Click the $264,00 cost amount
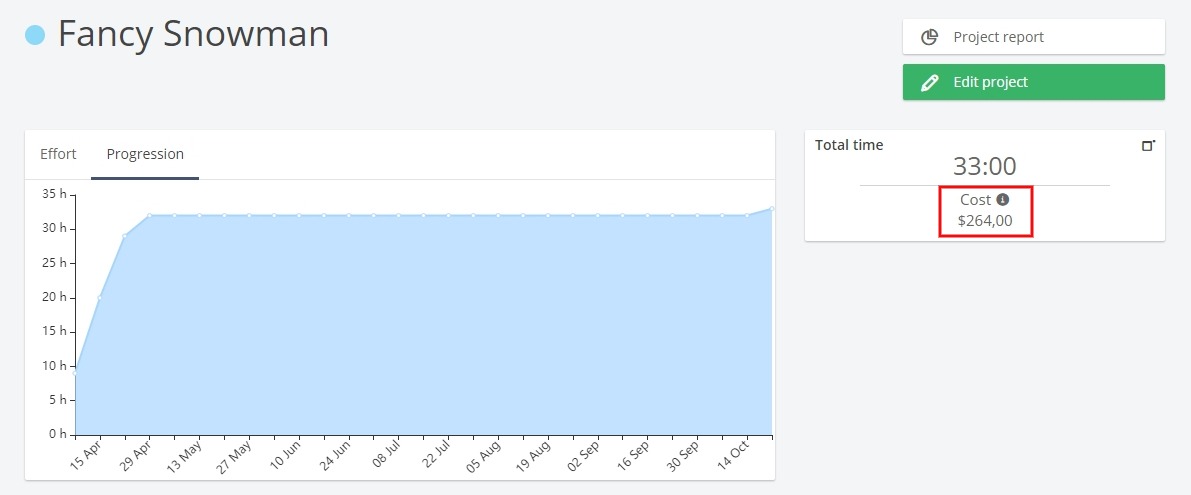1191x495 pixels. pos(984,222)
